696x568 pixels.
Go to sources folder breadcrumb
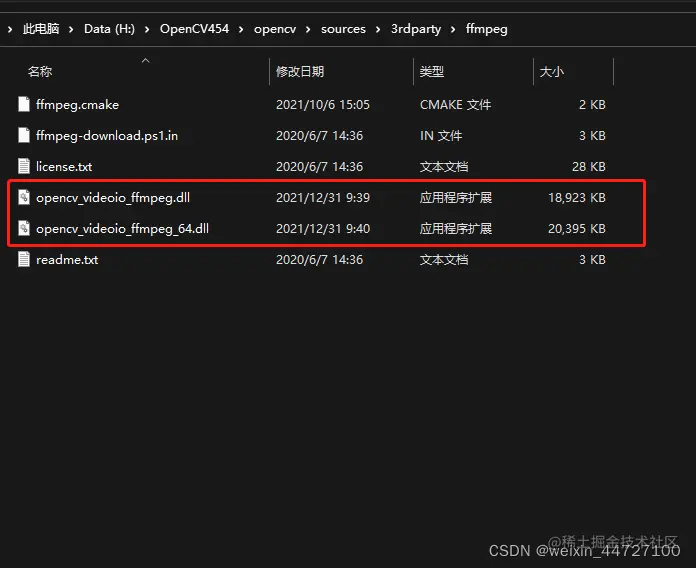[x=343, y=29]
